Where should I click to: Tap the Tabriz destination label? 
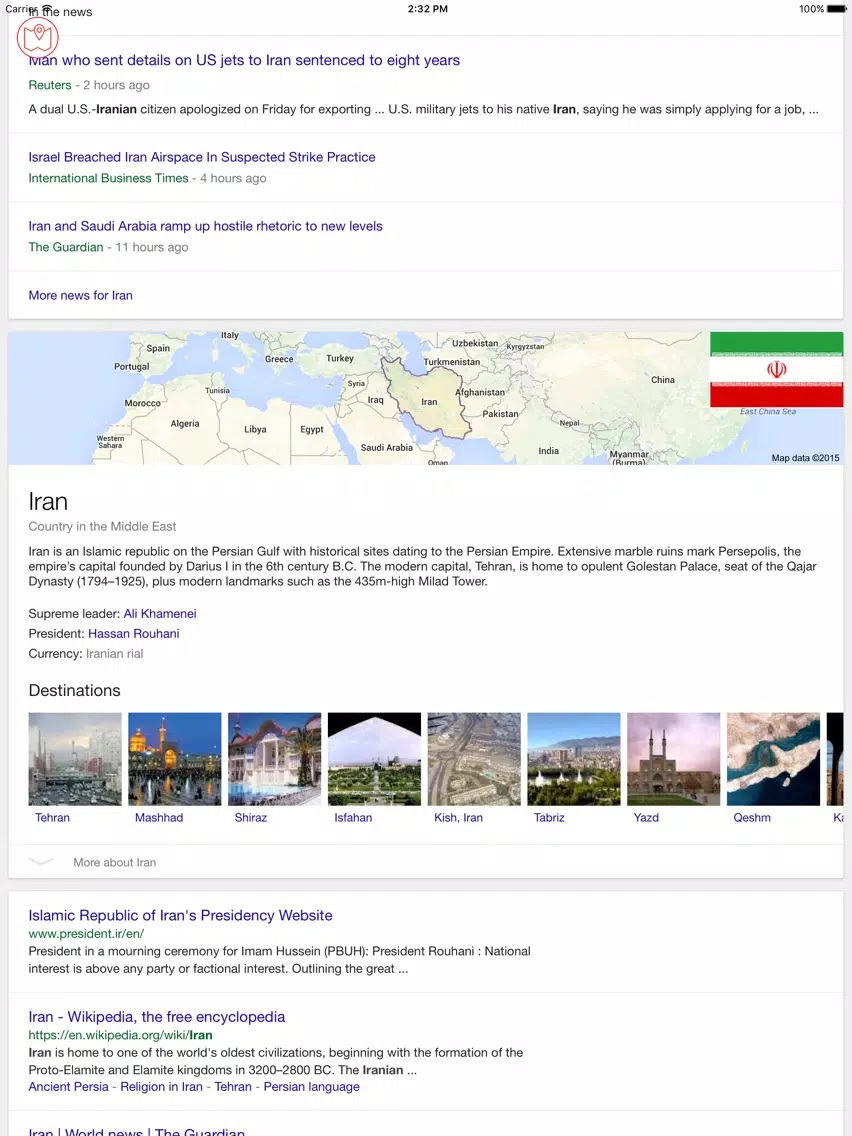point(549,818)
